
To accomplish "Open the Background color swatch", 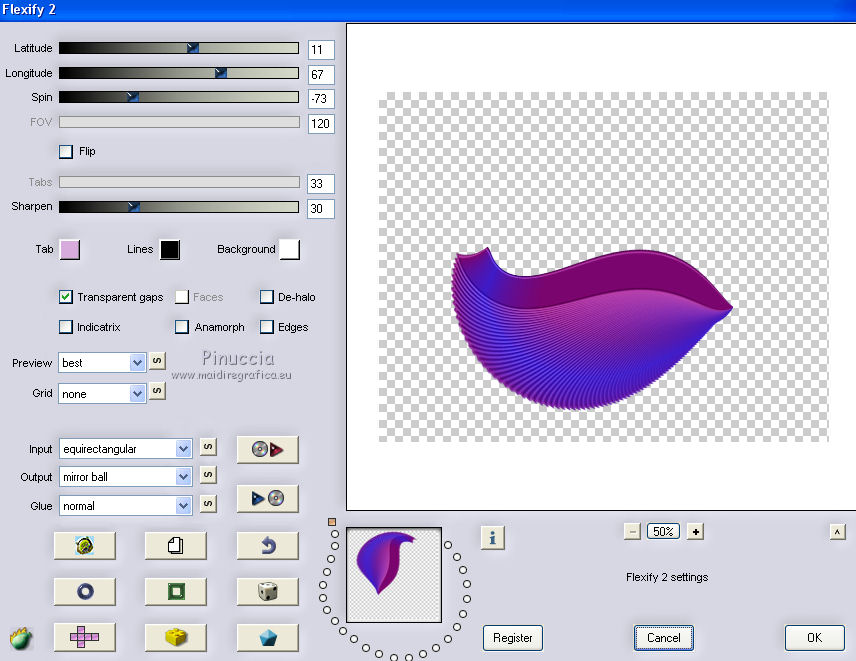I will 290,249.
